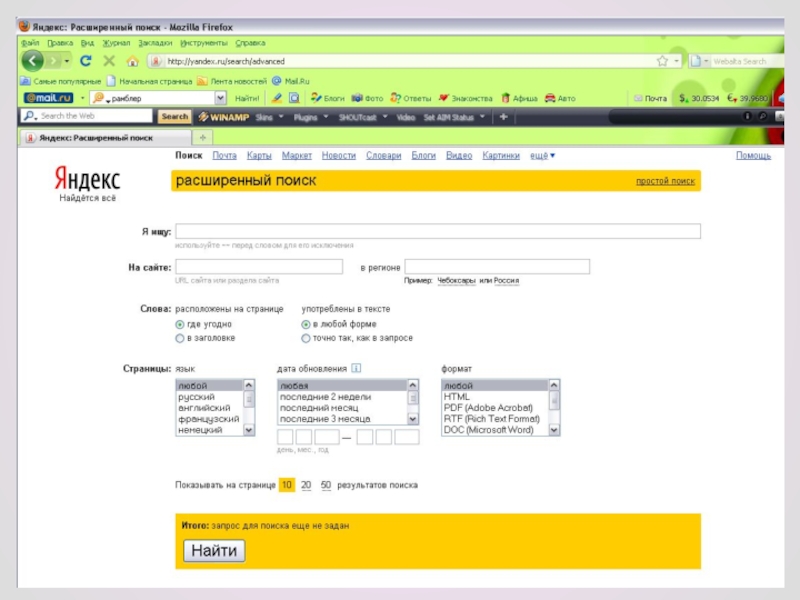Select 'точно так, как в запросе' option
The image size is (800, 600).
coord(306,339)
